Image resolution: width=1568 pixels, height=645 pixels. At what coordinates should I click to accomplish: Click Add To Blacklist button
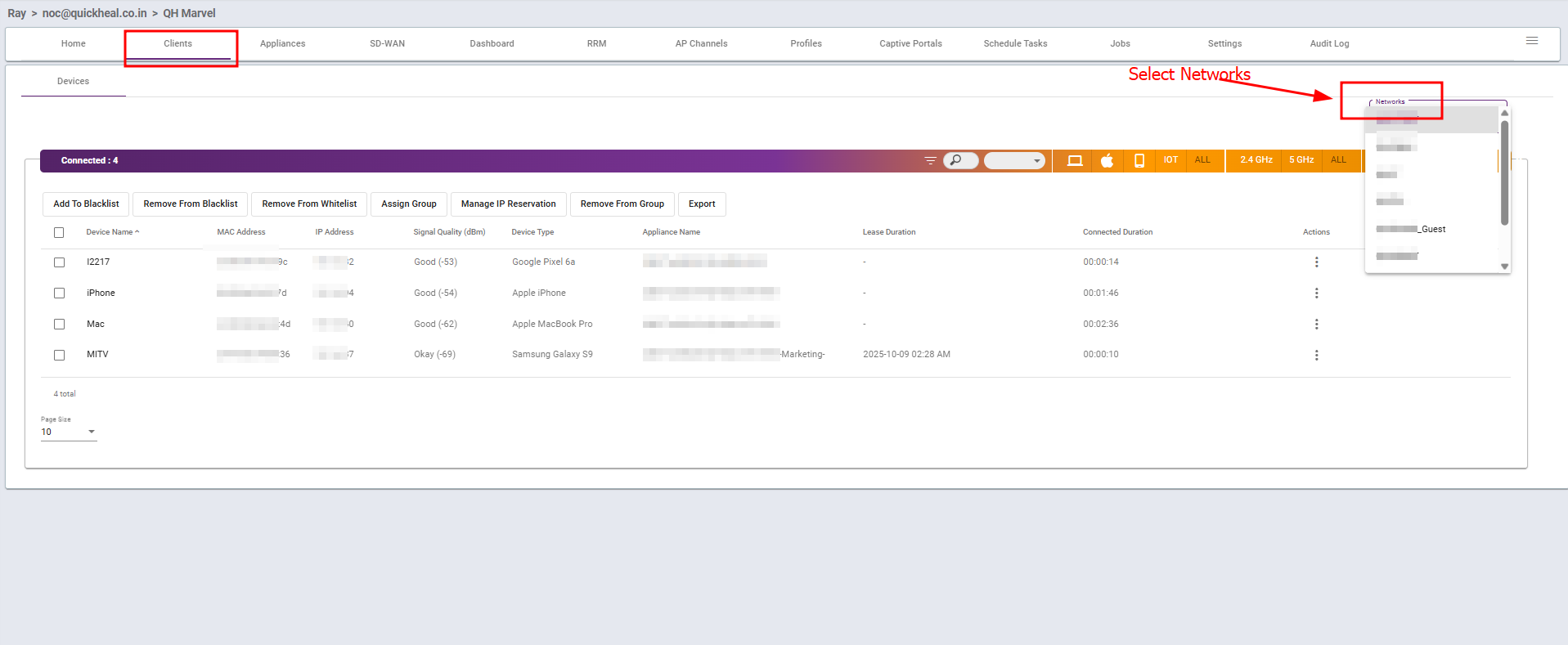[x=86, y=204]
